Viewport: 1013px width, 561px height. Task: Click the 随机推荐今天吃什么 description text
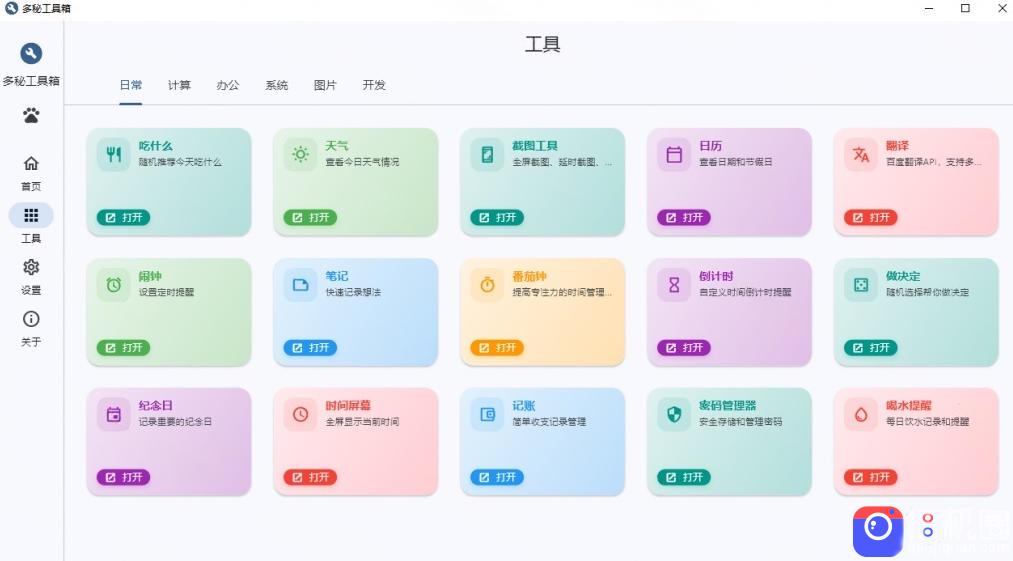[x=180, y=162]
